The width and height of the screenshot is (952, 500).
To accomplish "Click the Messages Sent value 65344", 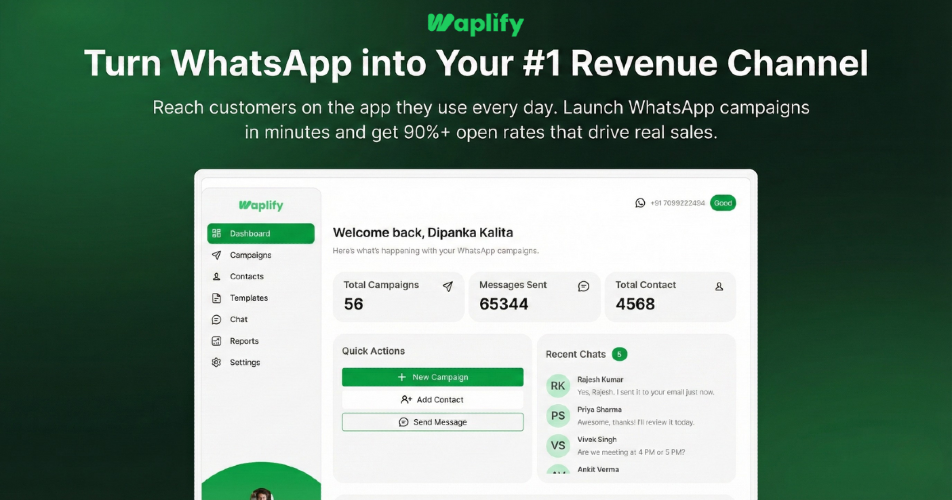I will (504, 304).
